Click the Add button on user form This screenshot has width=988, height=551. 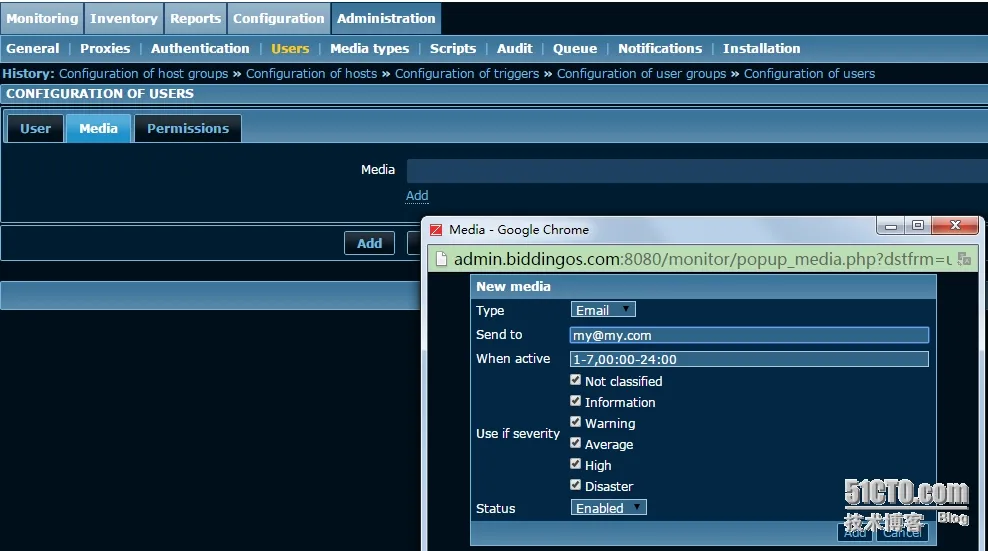click(x=369, y=243)
